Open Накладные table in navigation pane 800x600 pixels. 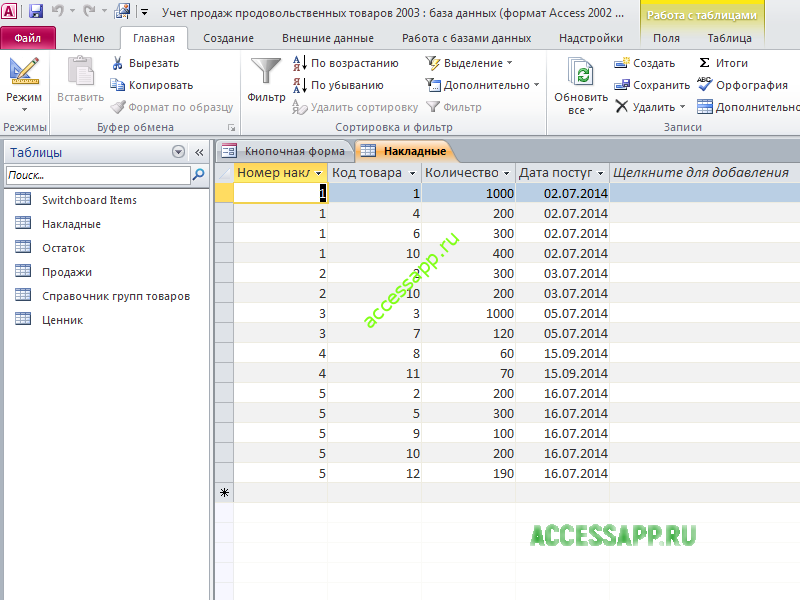pyautogui.click(x=71, y=224)
